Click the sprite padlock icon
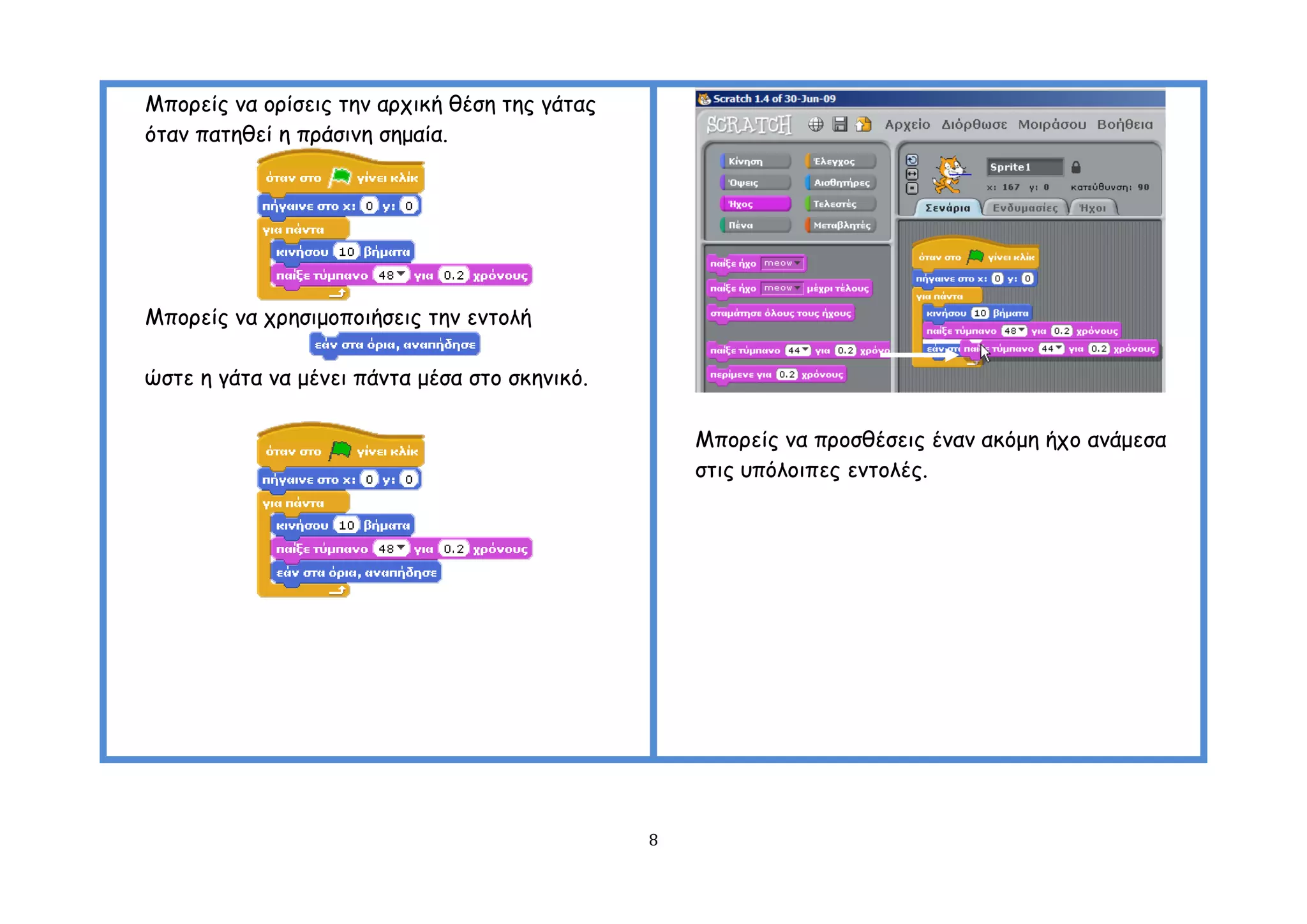 click(1076, 167)
